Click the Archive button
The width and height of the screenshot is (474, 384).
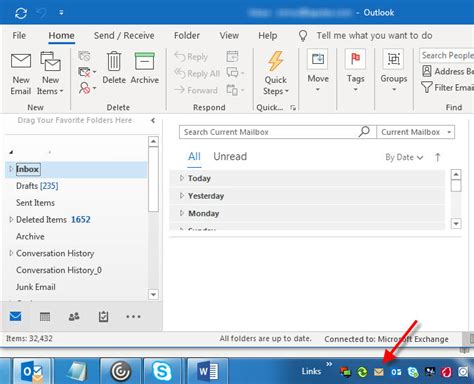(145, 68)
